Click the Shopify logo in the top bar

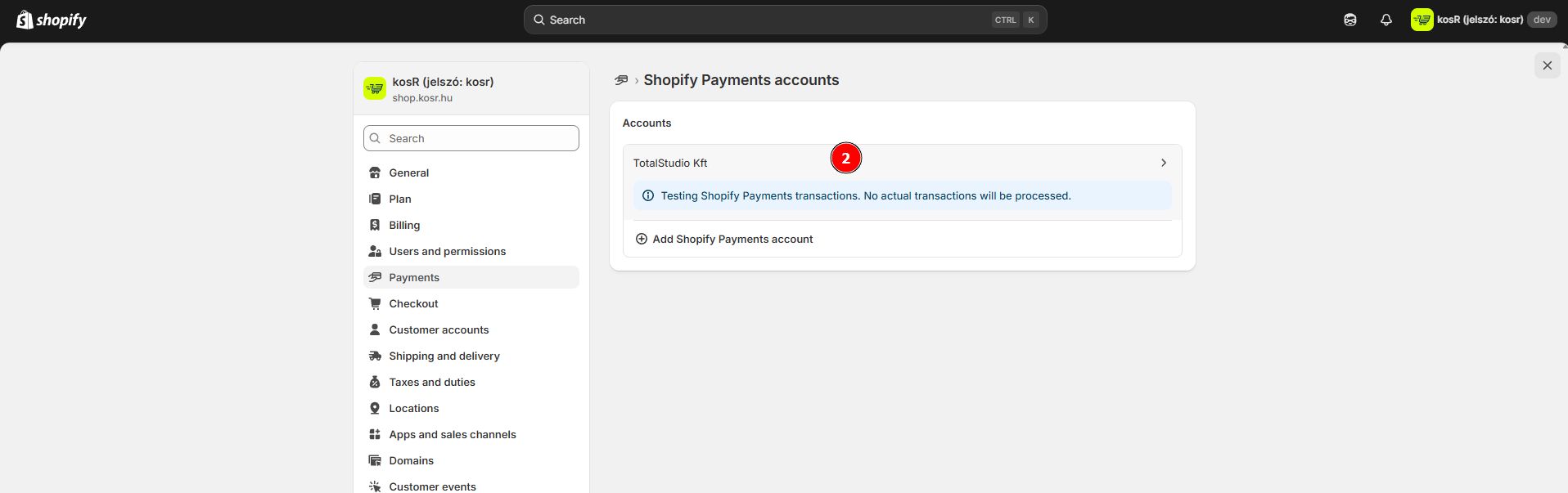click(51, 20)
